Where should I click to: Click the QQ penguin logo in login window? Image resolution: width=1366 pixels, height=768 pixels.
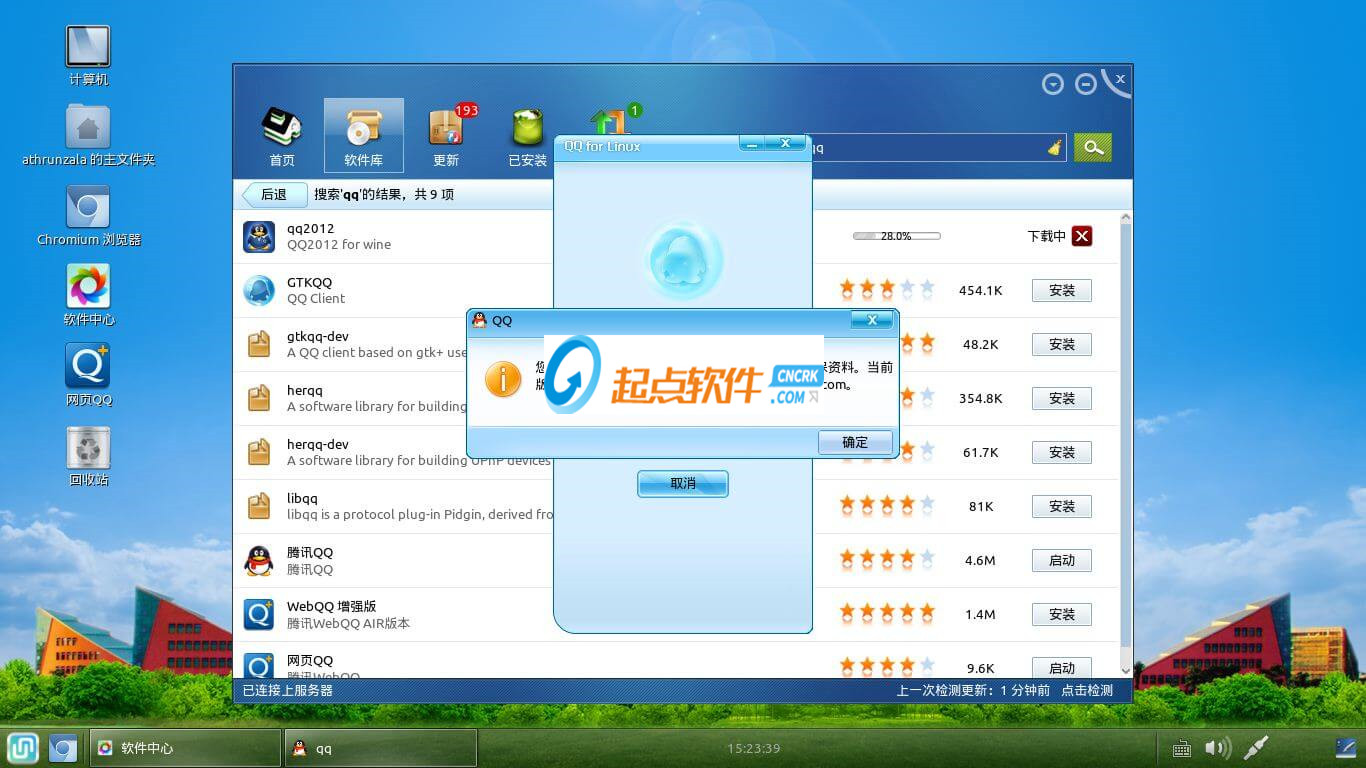click(683, 261)
